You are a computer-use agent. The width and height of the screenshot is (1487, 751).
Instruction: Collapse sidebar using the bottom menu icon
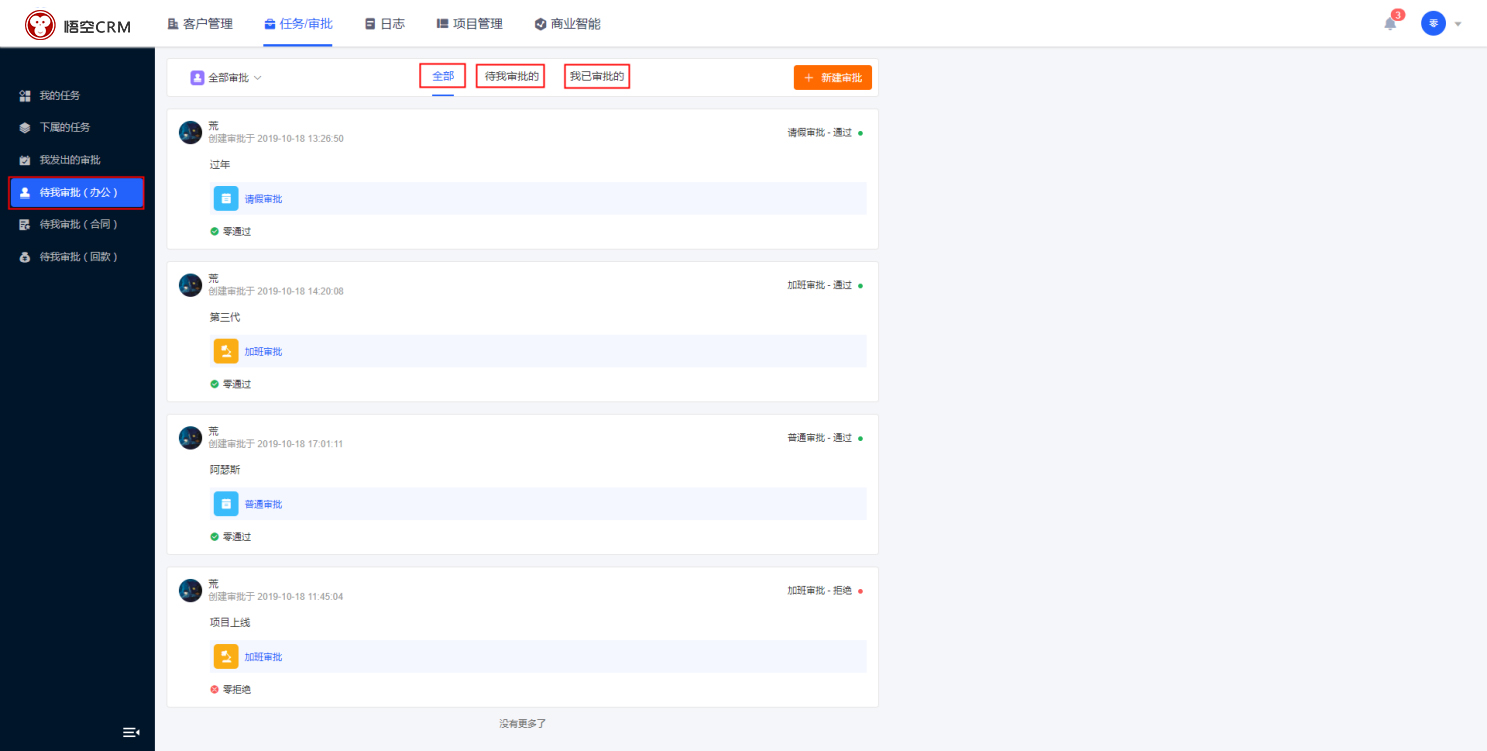pos(130,732)
